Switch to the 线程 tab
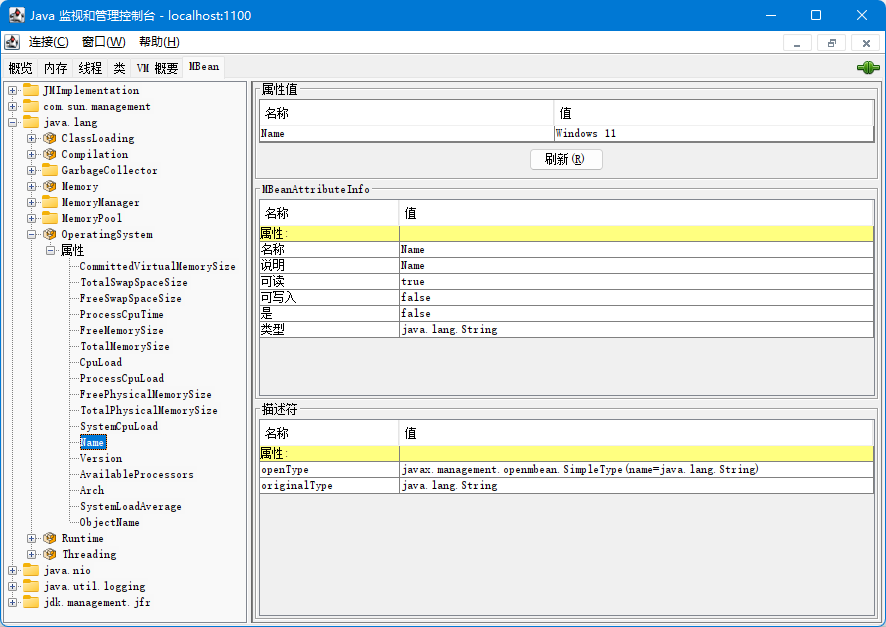 (90, 68)
